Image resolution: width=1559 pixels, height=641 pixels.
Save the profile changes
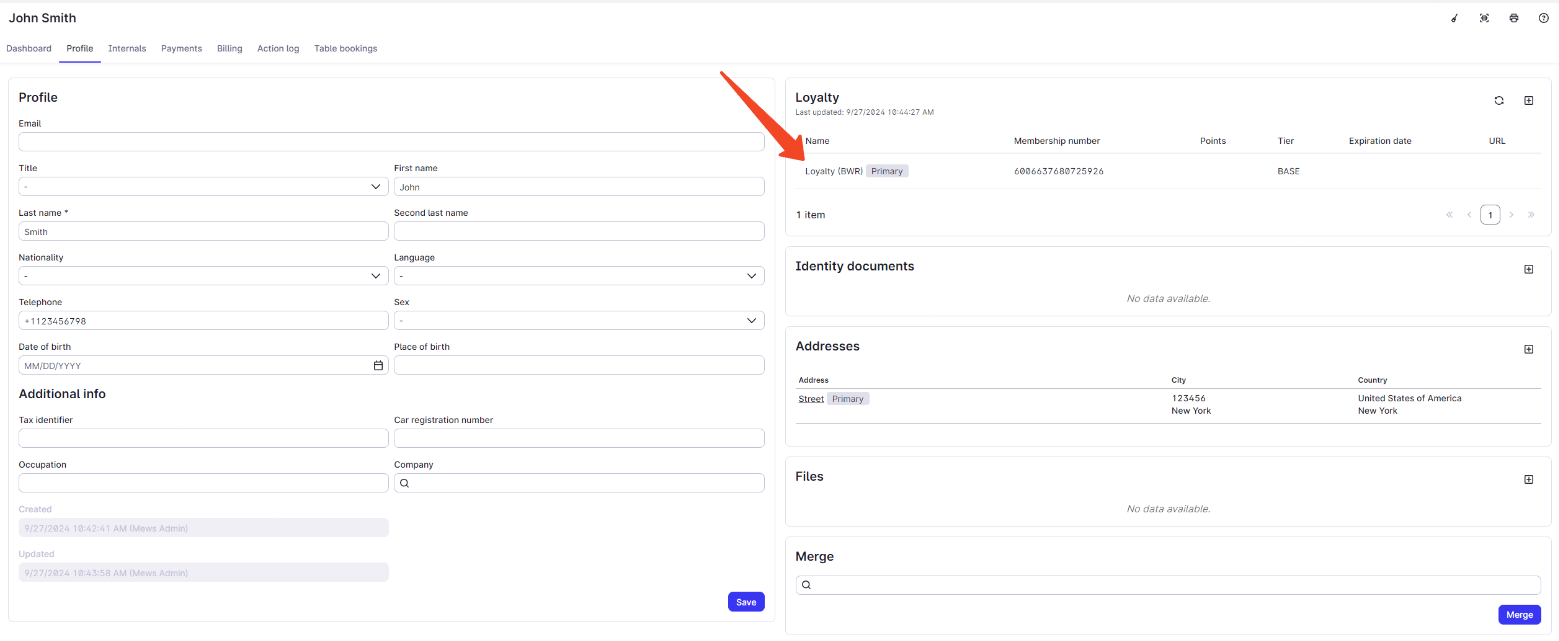pyautogui.click(x=746, y=601)
